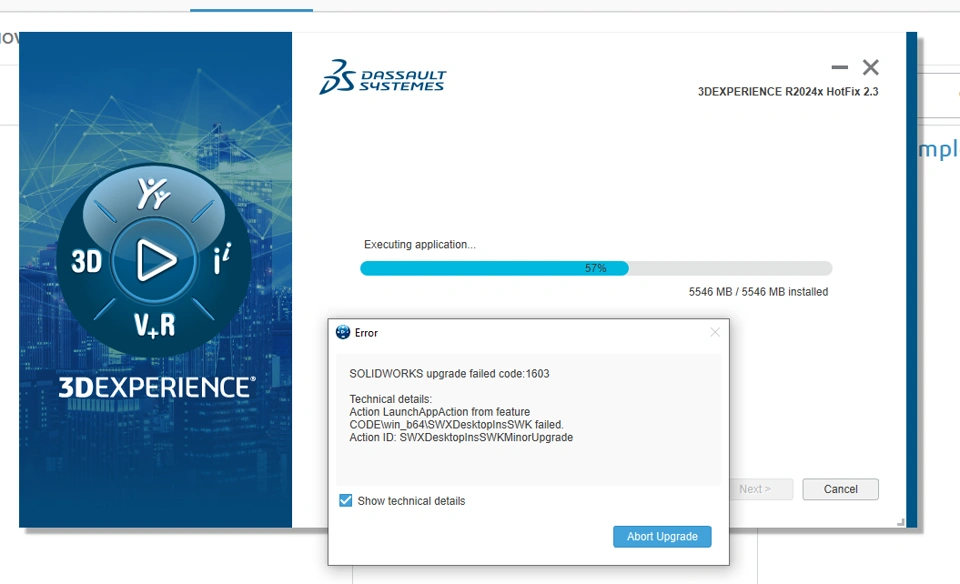The width and height of the screenshot is (960, 584).
Task: Click the 'Action ID: SWXDesktopInsSWKMinorUpgrade' line
Action: 461,438
